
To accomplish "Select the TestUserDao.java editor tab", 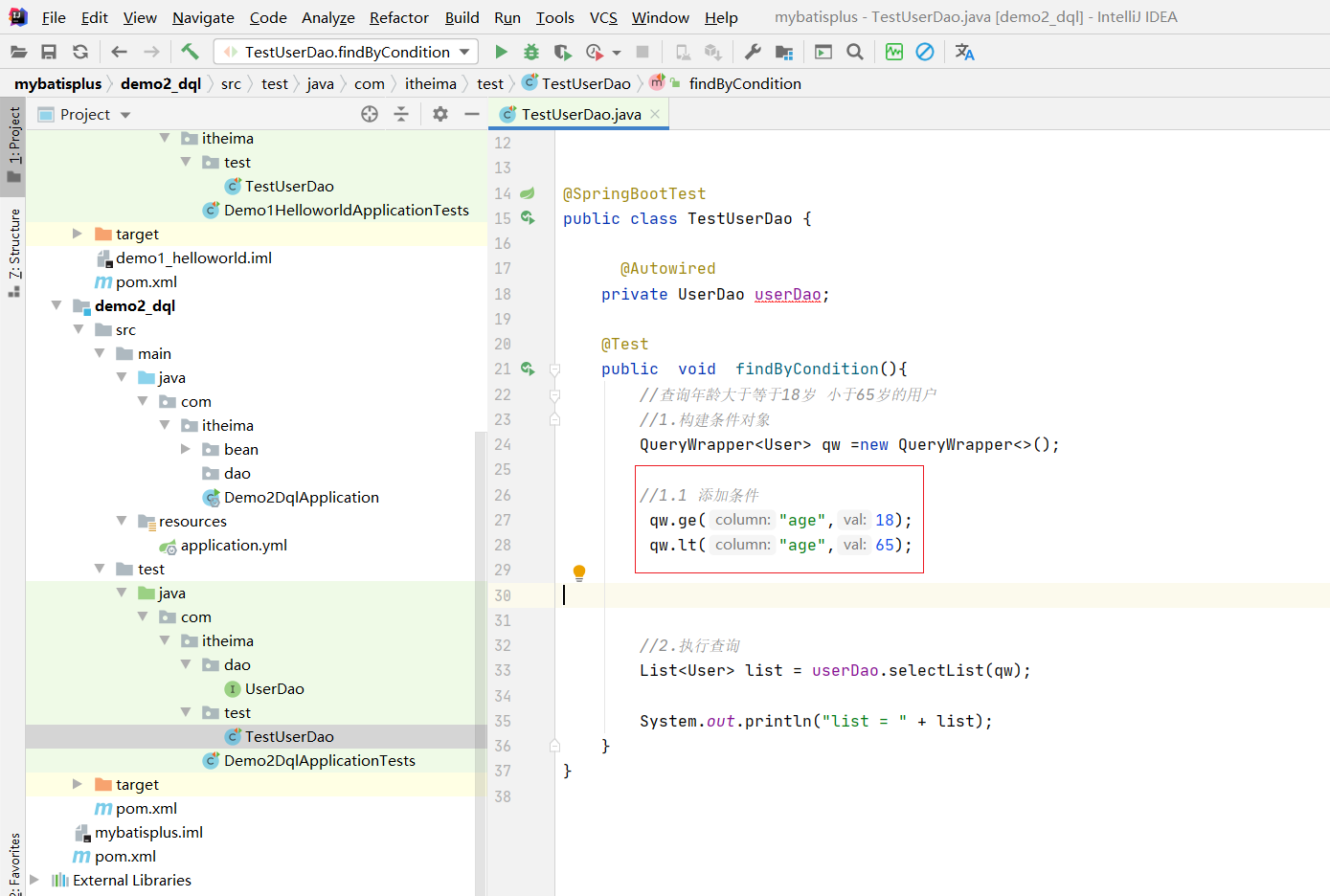I will pyautogui.click(x=580, y=114).
